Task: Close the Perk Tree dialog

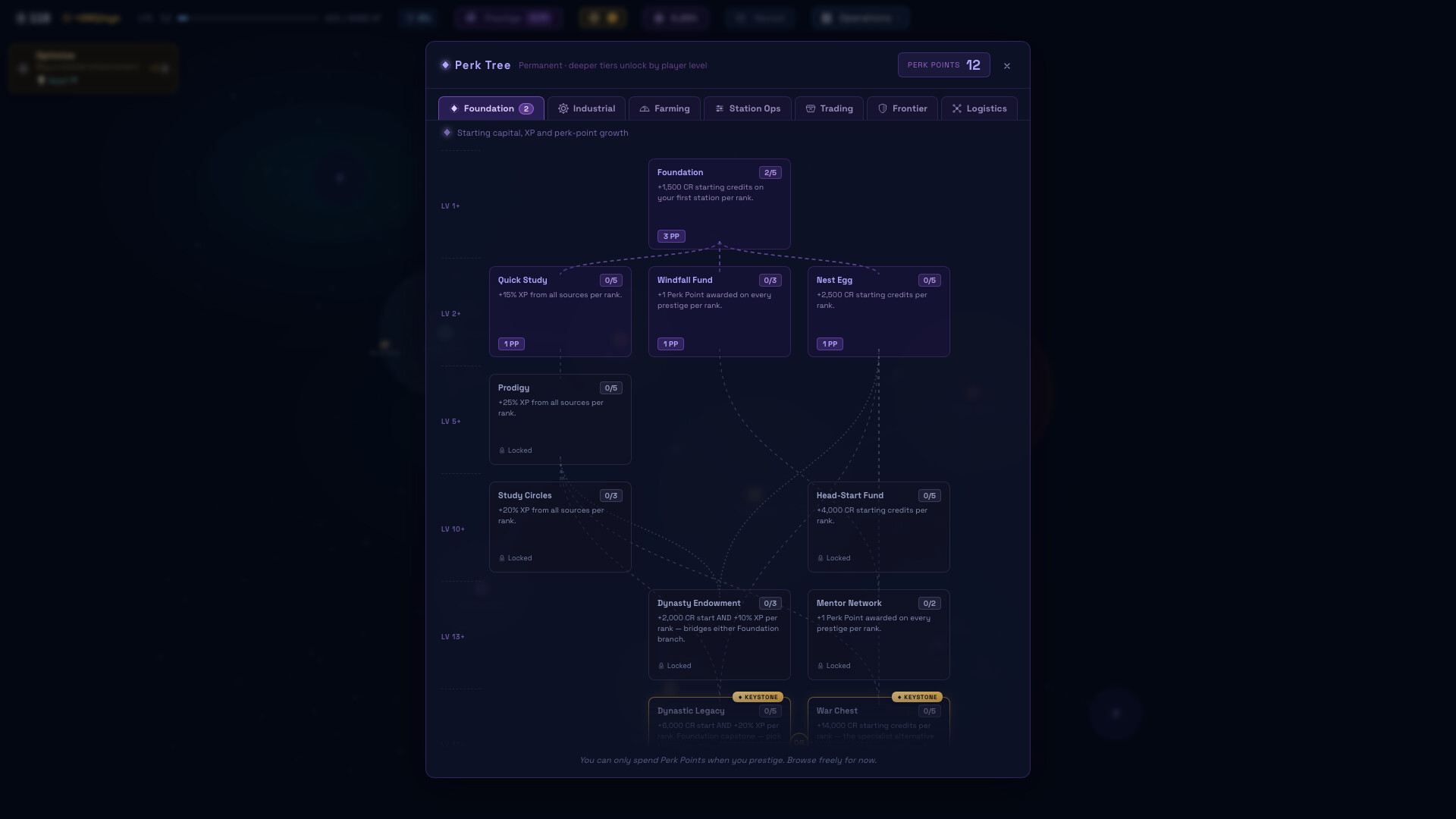Action: tap(1007, 66)
